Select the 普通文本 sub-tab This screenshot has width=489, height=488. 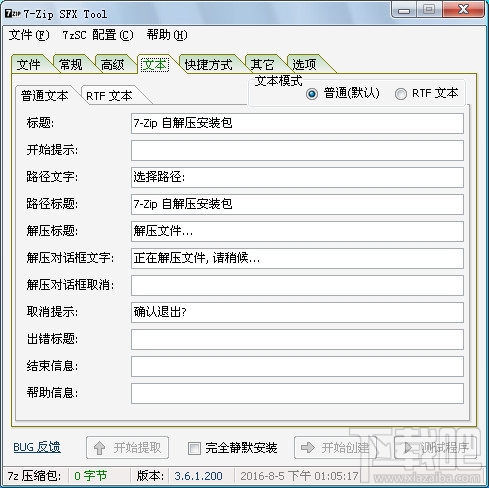[x=45, y=96]
